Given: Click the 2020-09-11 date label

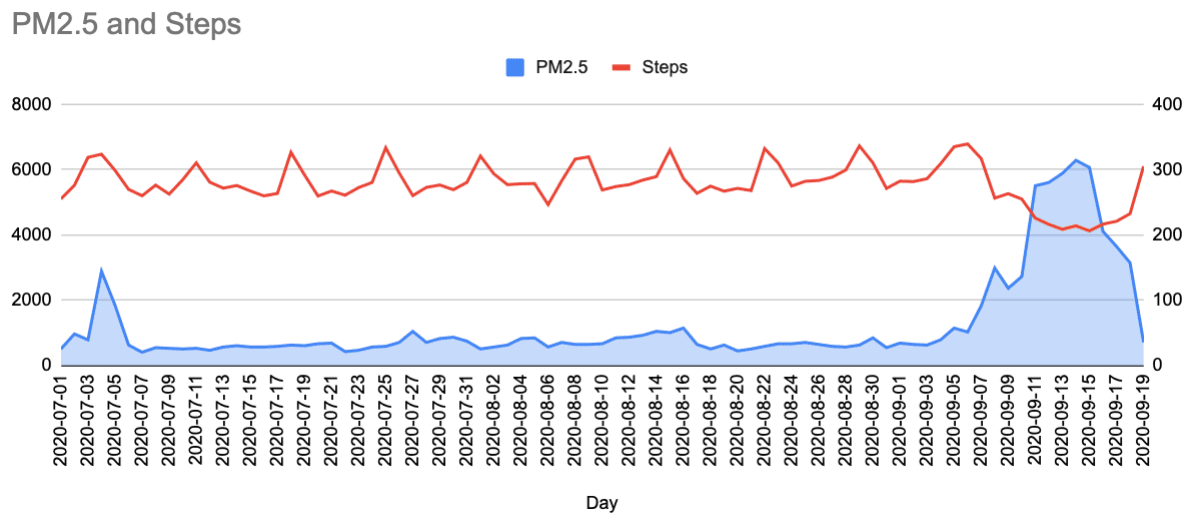Looking at the screenshot, I should 1035,420.
